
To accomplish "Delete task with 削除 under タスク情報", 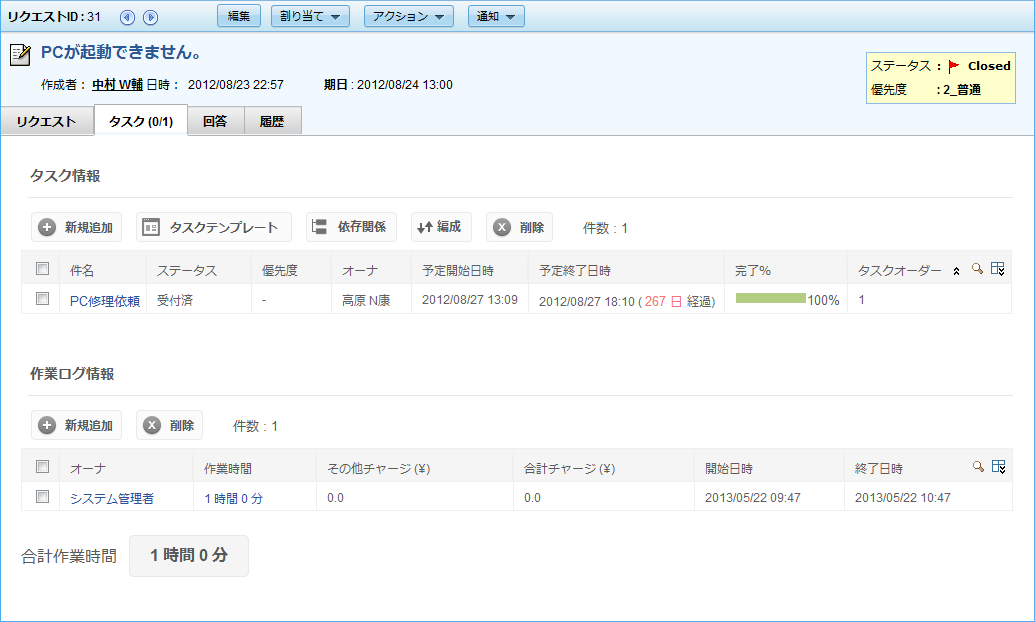I will tap(519, 227).
